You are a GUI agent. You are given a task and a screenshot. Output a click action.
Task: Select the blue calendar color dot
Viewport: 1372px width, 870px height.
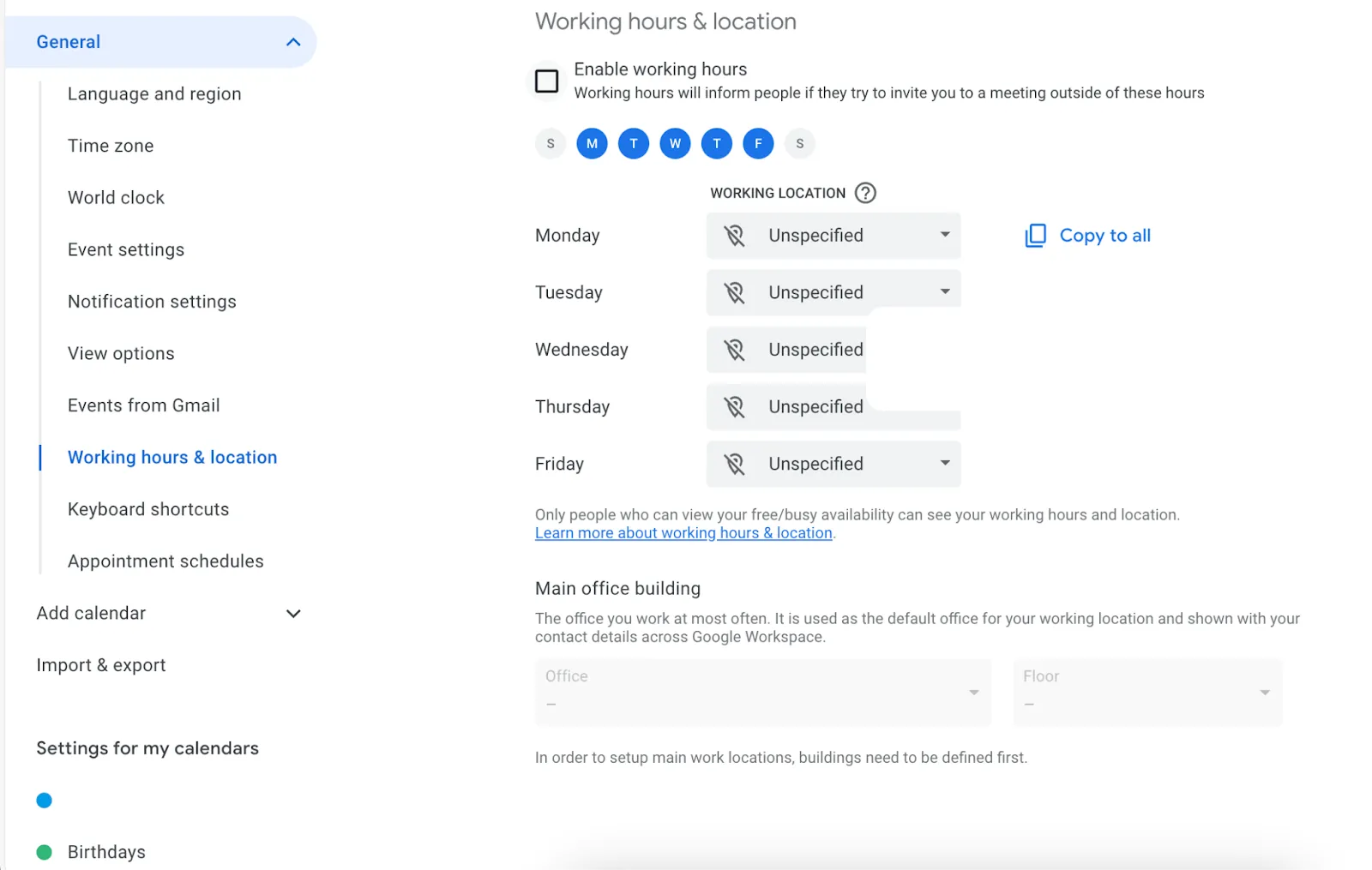(x=45, y=801)
